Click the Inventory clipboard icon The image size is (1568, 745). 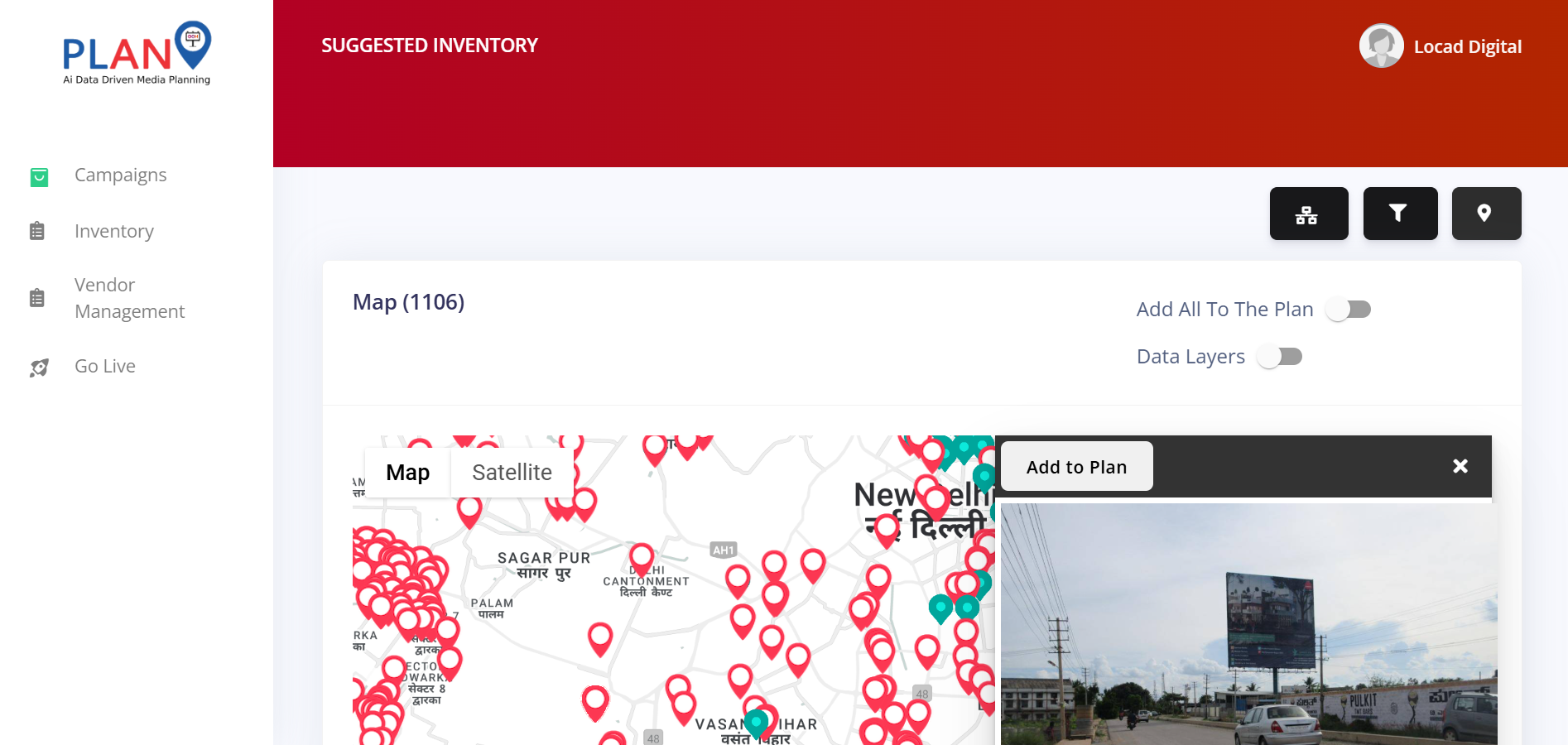tap(37, 231)
